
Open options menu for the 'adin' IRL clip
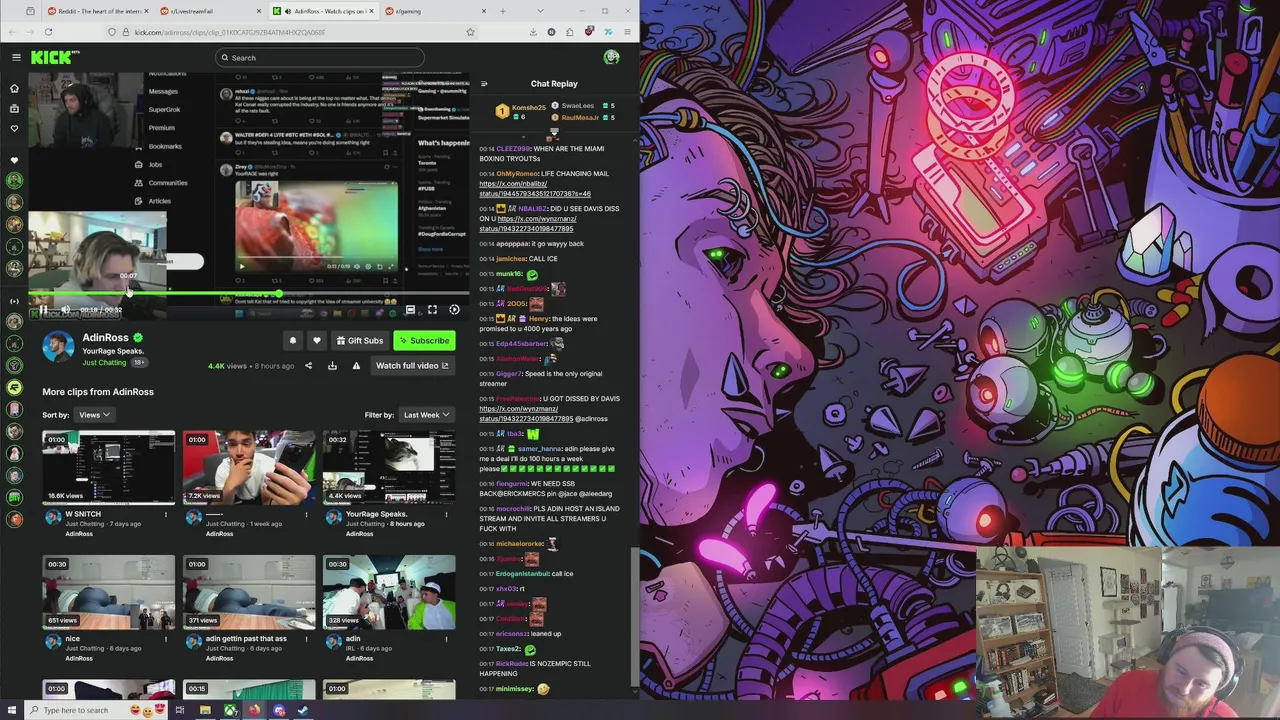[x=447, y=639]
